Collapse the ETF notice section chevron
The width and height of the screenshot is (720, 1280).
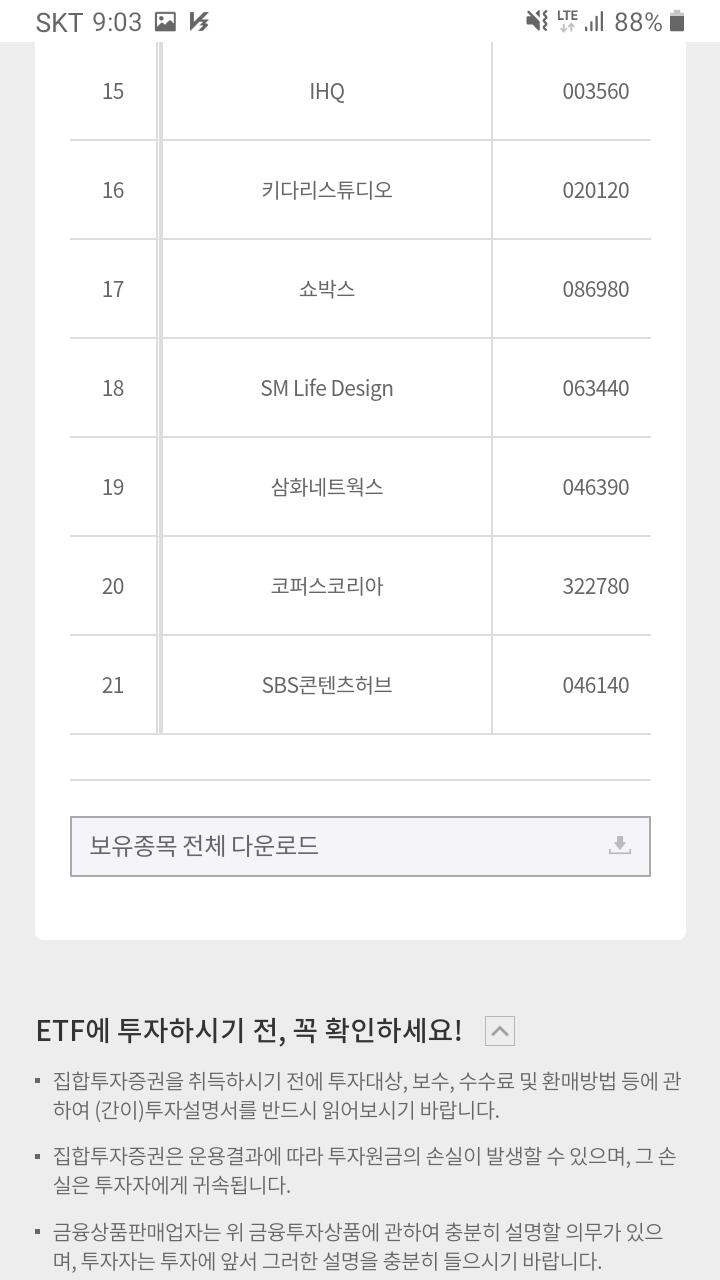click(x=499, y=1031)
